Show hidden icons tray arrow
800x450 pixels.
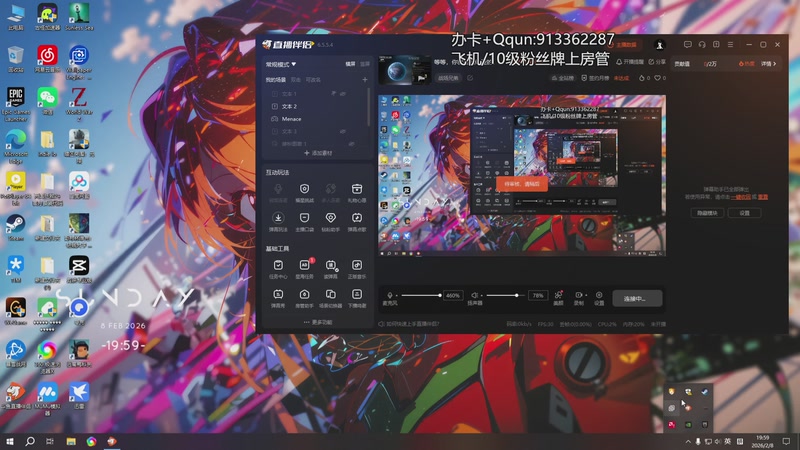pos(688,441)
